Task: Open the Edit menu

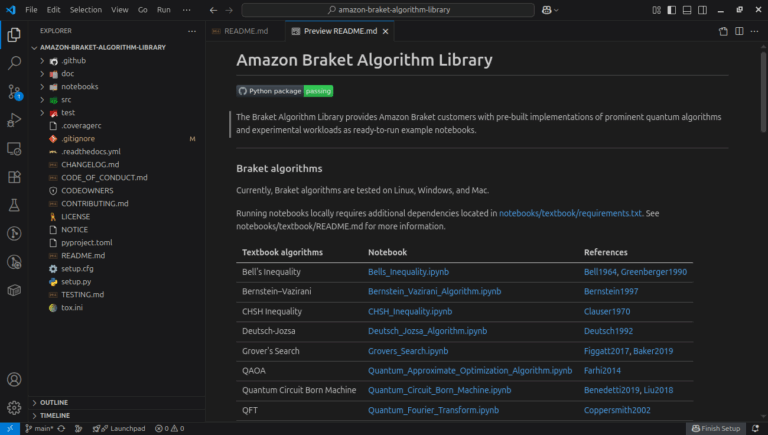Action: 53,10
